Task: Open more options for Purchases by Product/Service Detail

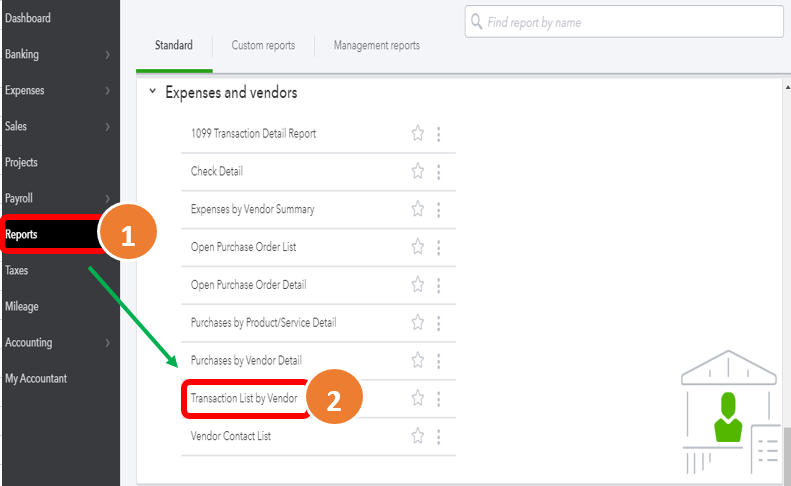Action: 438,323
